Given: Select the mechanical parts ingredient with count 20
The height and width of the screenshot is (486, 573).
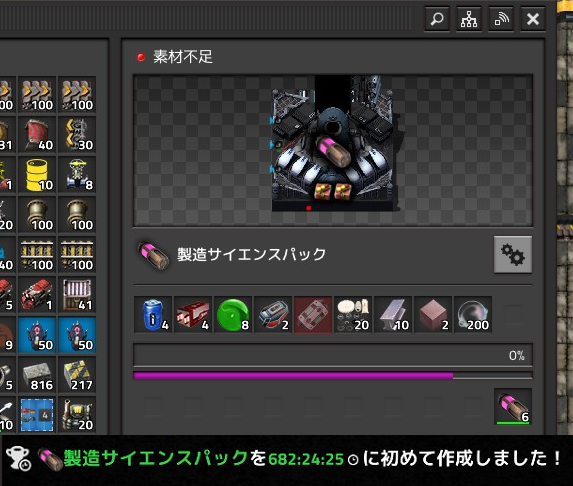Looking at the screenshot, I should pos(353,315).
